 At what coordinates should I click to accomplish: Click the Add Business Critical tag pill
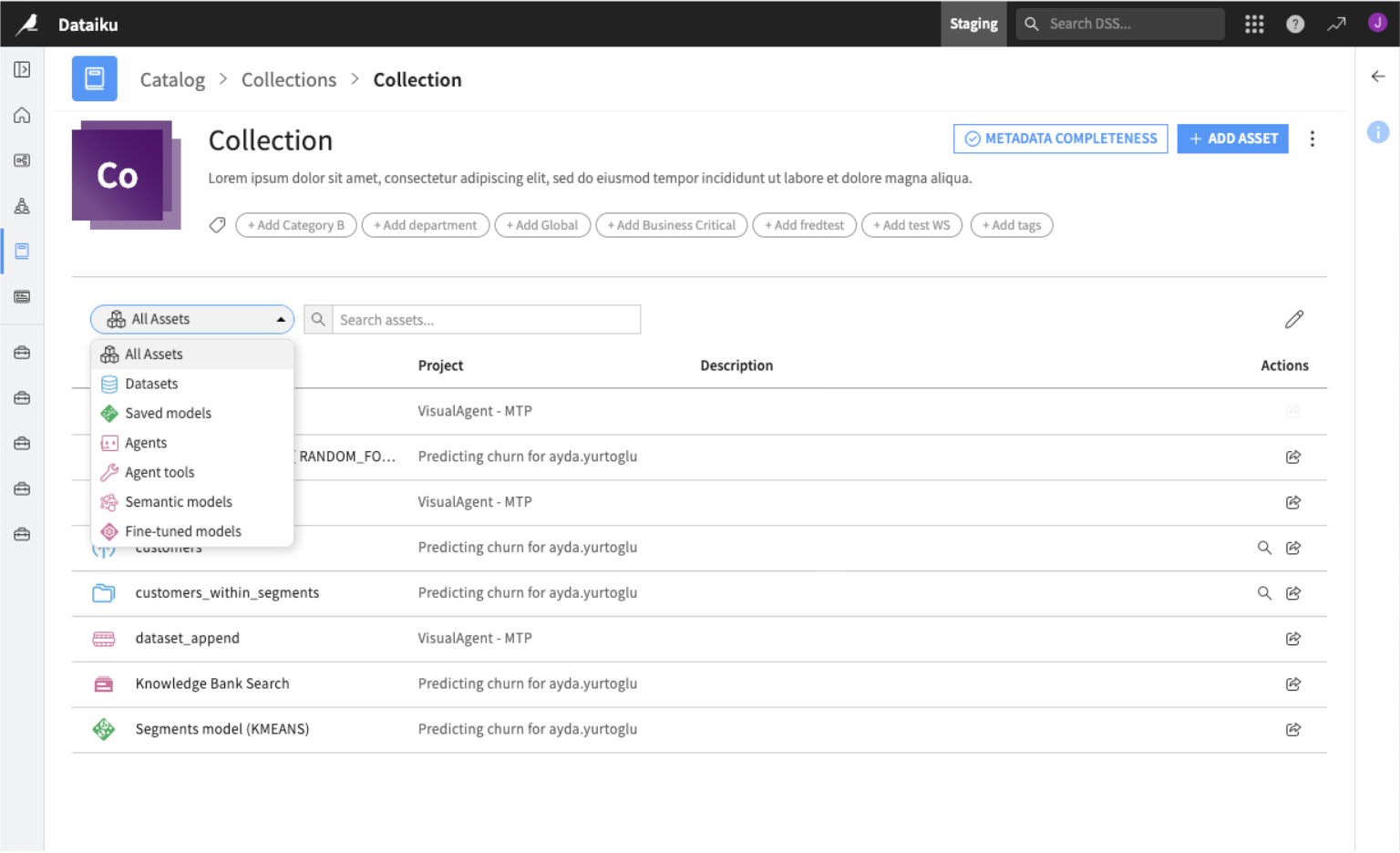point(672,225)
